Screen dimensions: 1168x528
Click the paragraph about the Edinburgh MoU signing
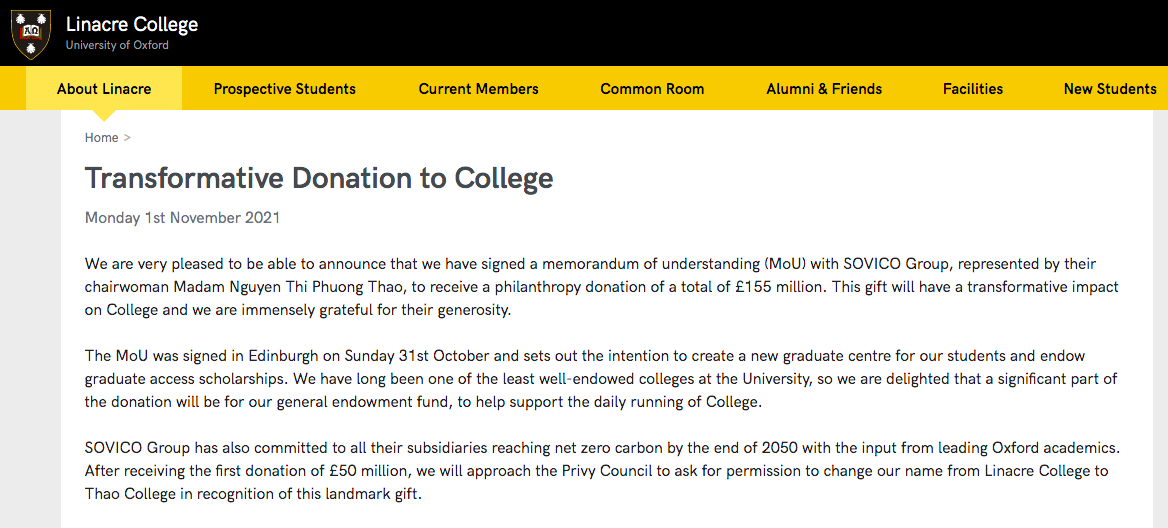tap(600, 379)
